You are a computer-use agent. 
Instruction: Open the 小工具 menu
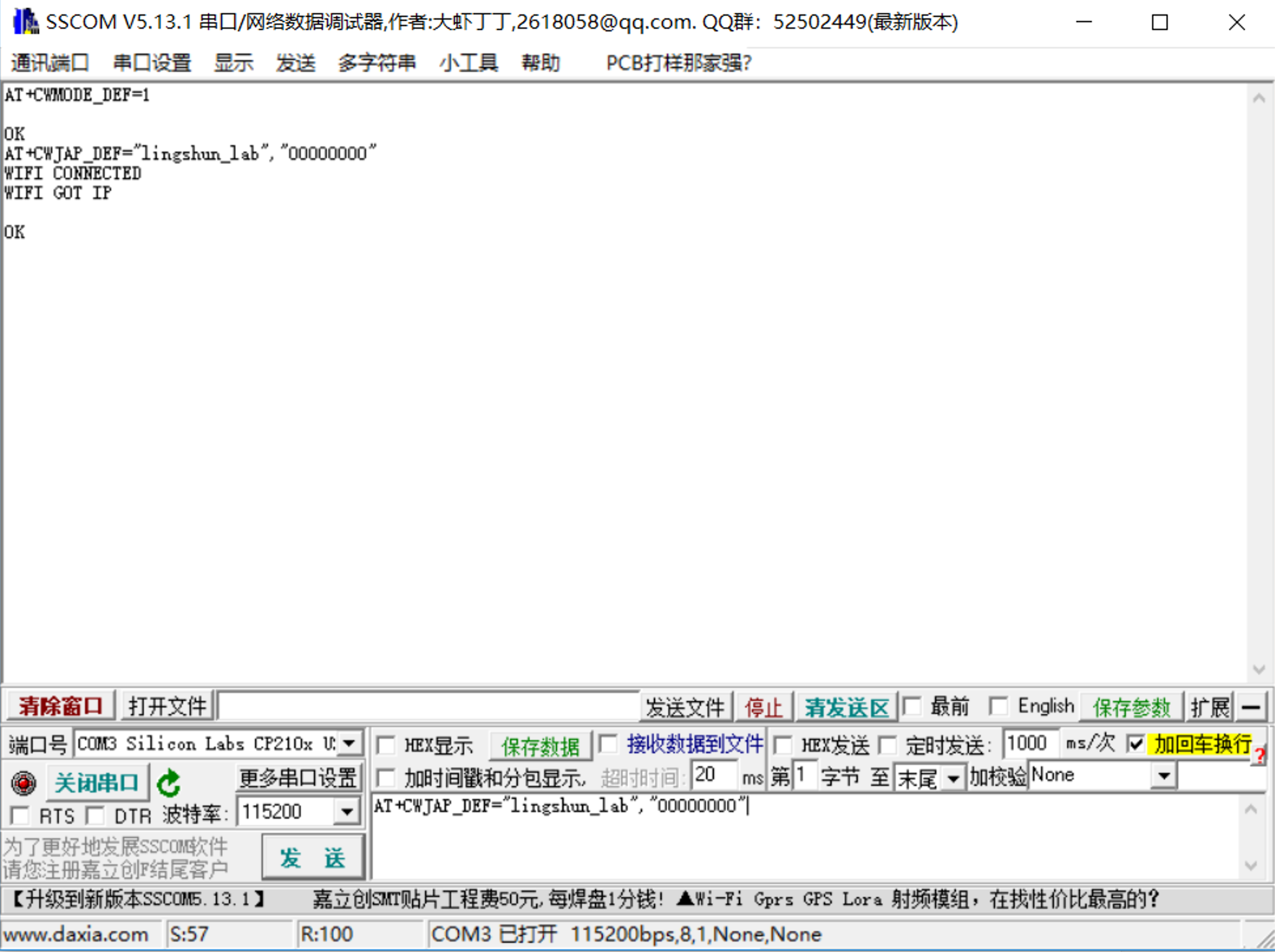468,63
